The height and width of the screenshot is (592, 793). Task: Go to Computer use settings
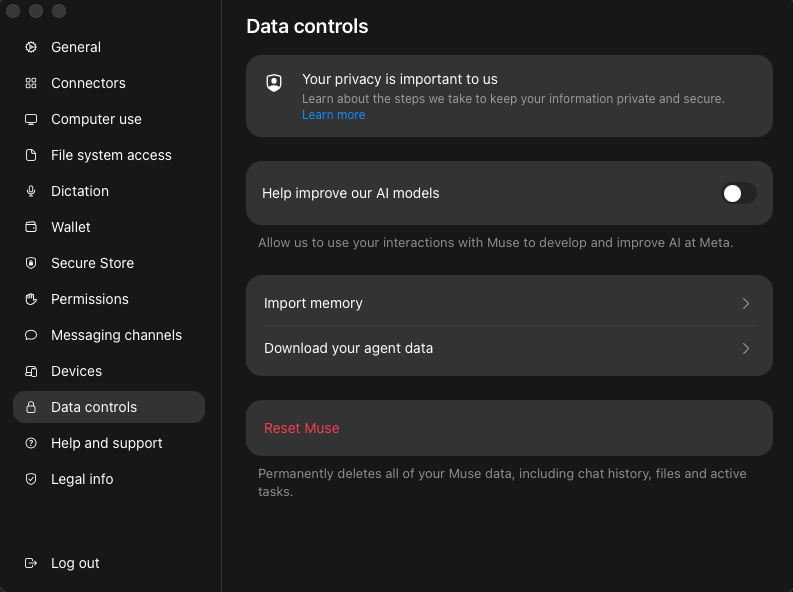pos(109,119)
